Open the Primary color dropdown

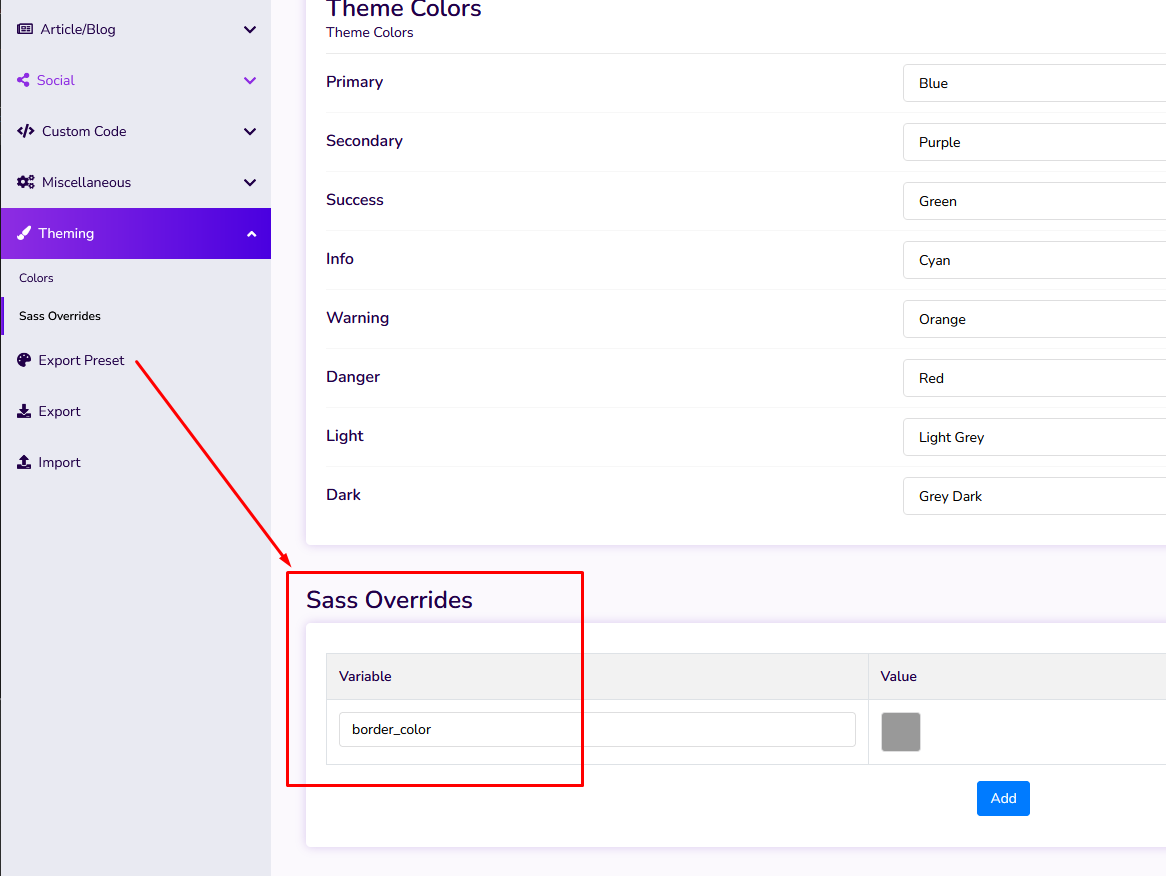tap(1034, 83)
